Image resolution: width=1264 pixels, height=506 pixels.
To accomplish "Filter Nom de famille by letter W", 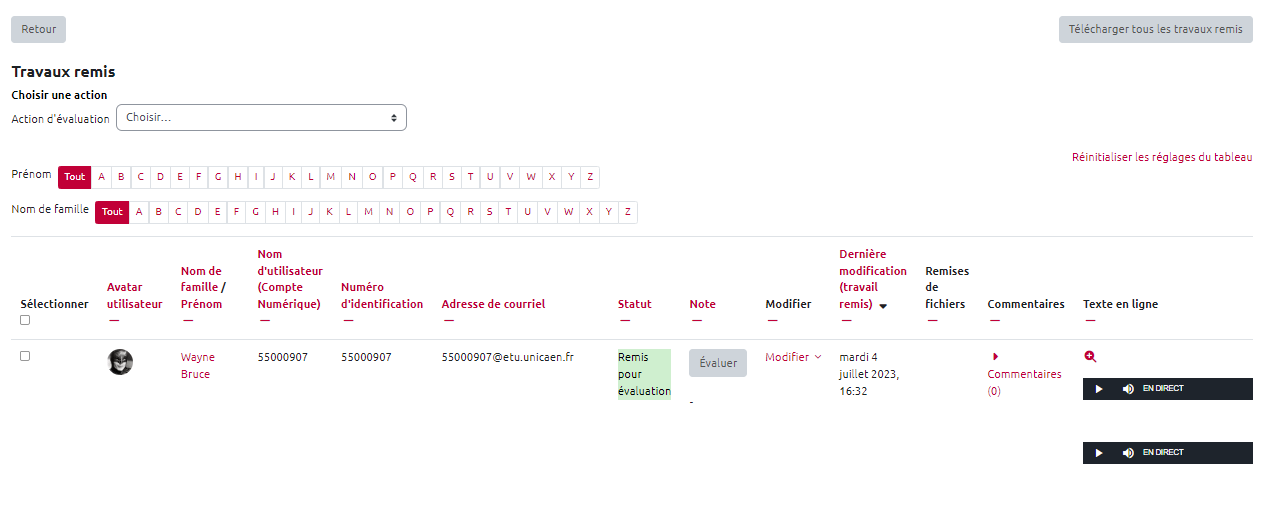I will pyautogui.click(x=568, y=212).
